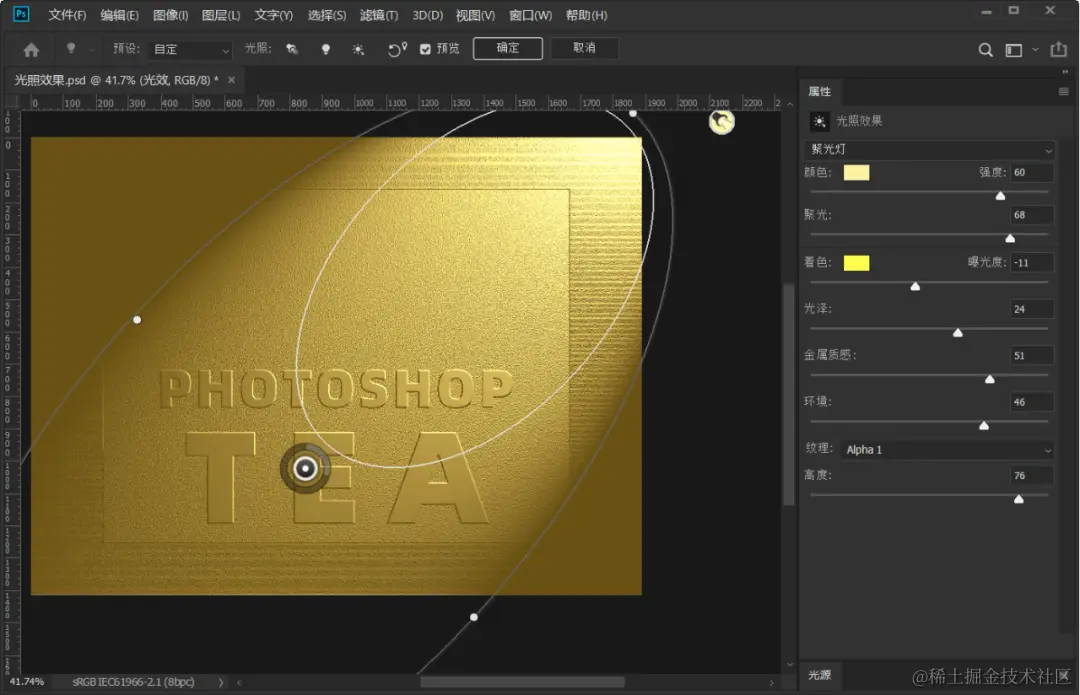Viewport: 1080px width, 695px height.
Task: Click the 光照效果 sun icon in panel
Action: point(819,122)
